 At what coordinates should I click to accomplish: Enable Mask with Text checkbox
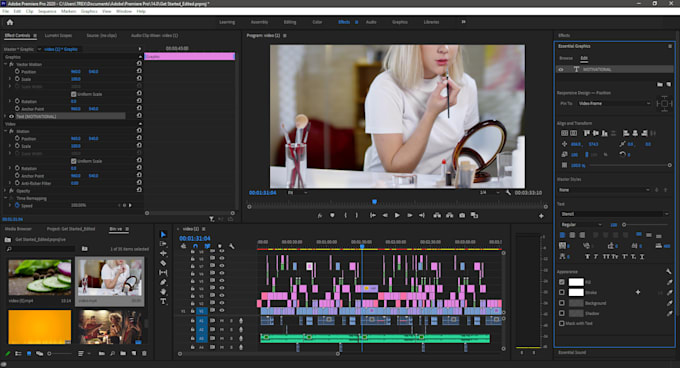562,323
